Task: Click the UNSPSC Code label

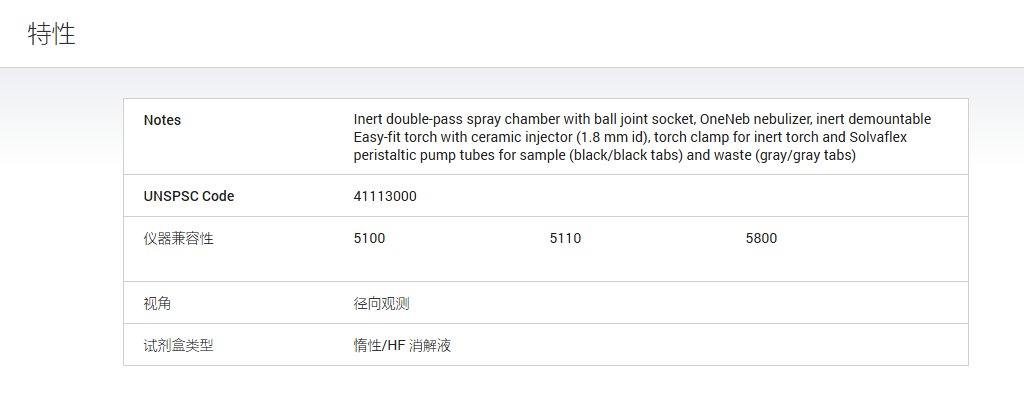Action: (x=189, y=196)
